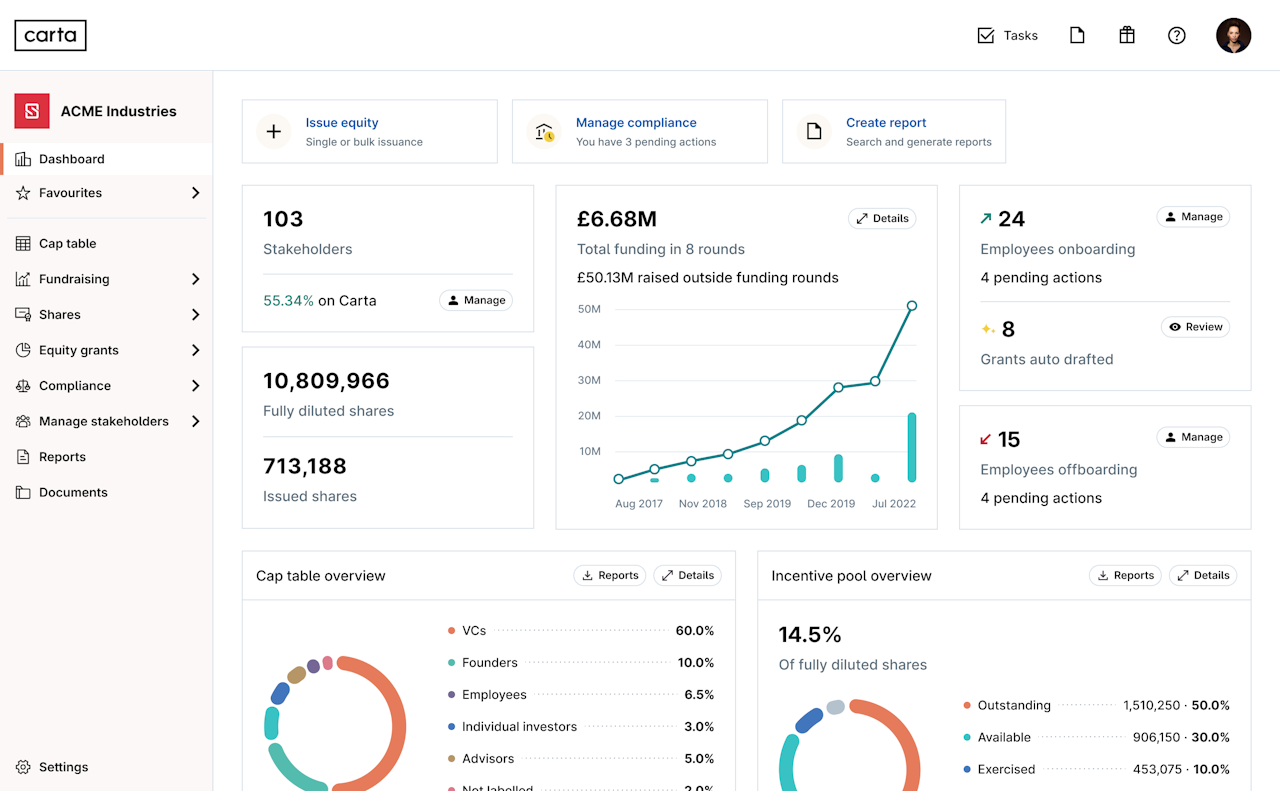Go to Documents in sidebar
This screenshot has width=1280, height=791.
[x=72, y=492]
